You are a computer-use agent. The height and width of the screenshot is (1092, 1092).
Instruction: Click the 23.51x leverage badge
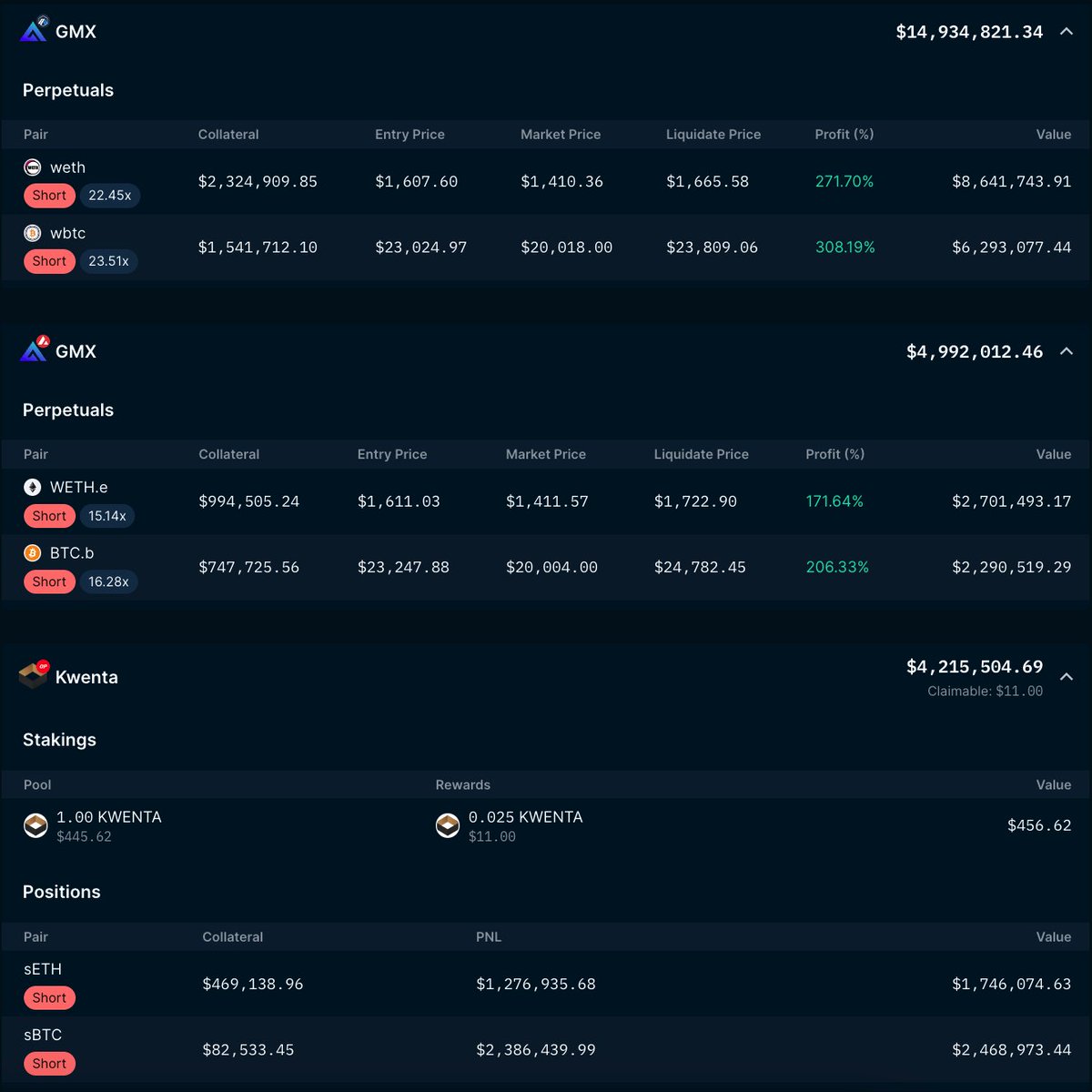108,261
